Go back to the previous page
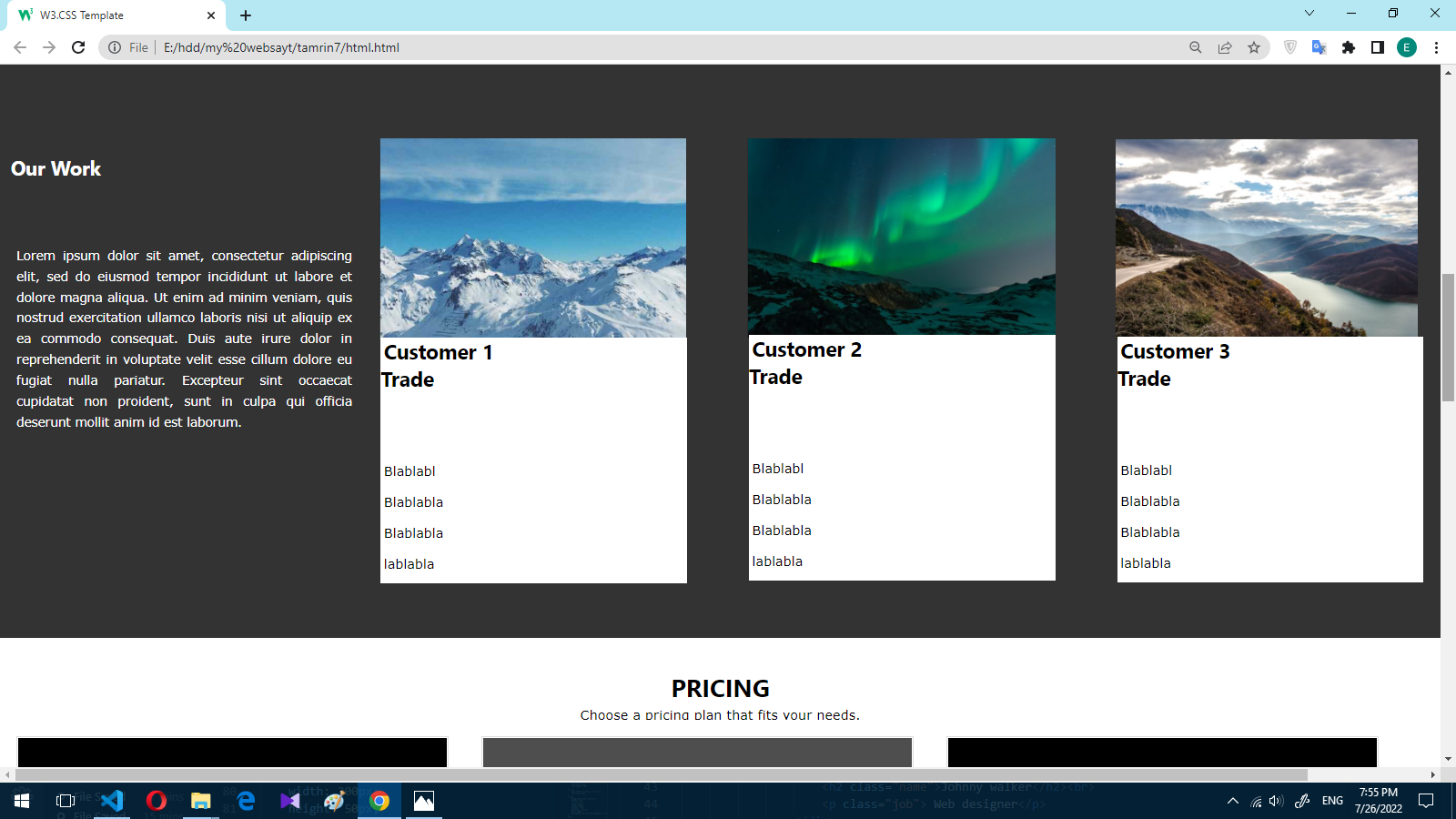Screen dimensions: 1456x819 (x=20, y=47)
